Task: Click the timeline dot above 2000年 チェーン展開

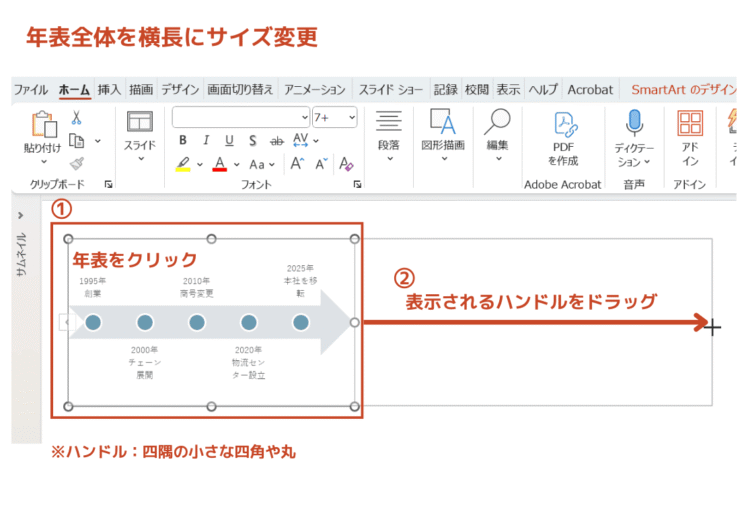Action: click(145, 323)
